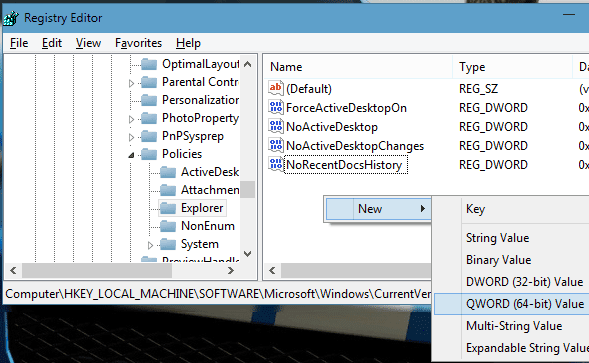Click REG_DWORD type in ForceActiveDesktopOn row
This screenshot has height=363, width=589.
point(493,108)
